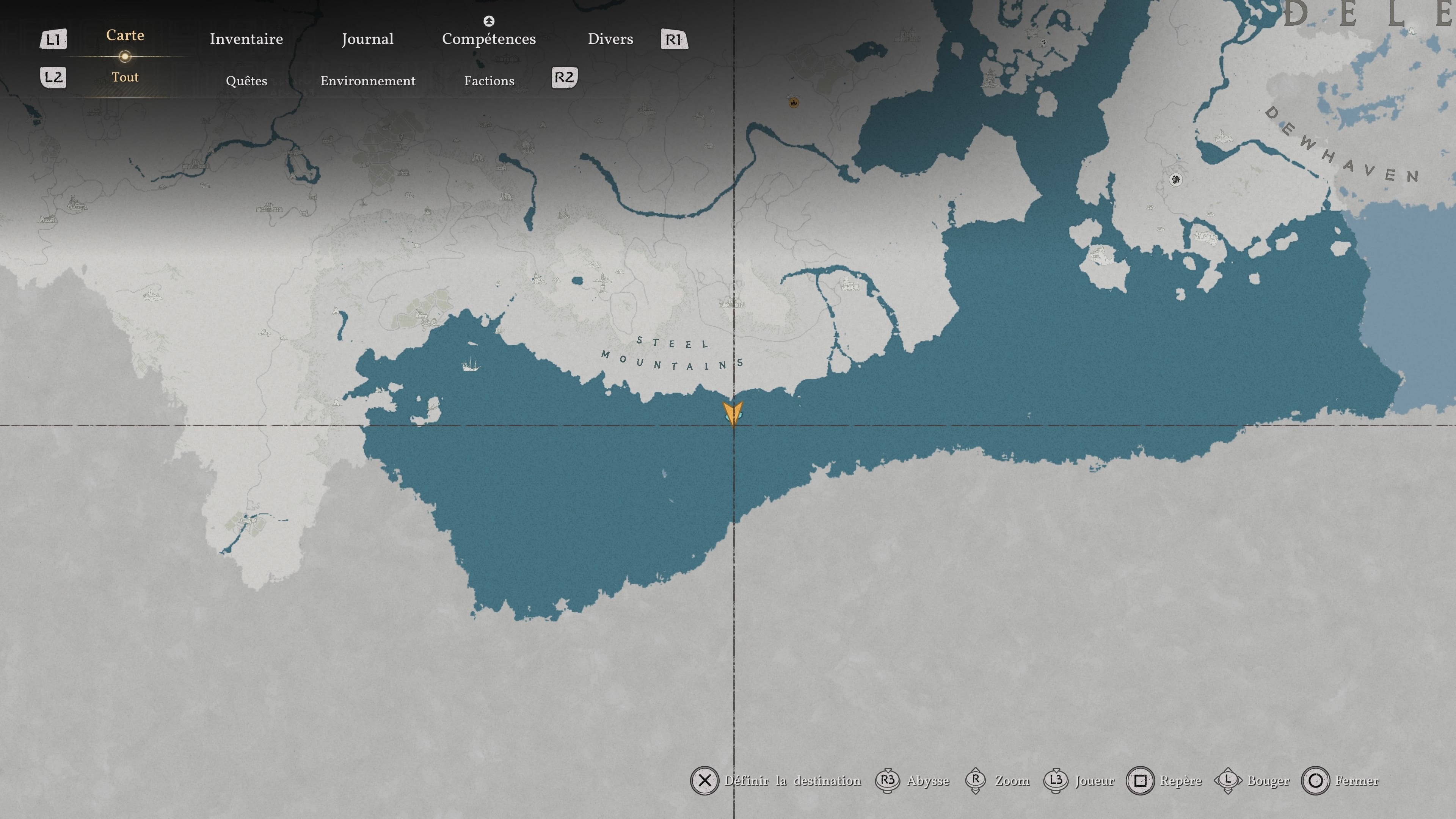
Task: Click the sailing ship icon on the sea
Action: point(470,364)
